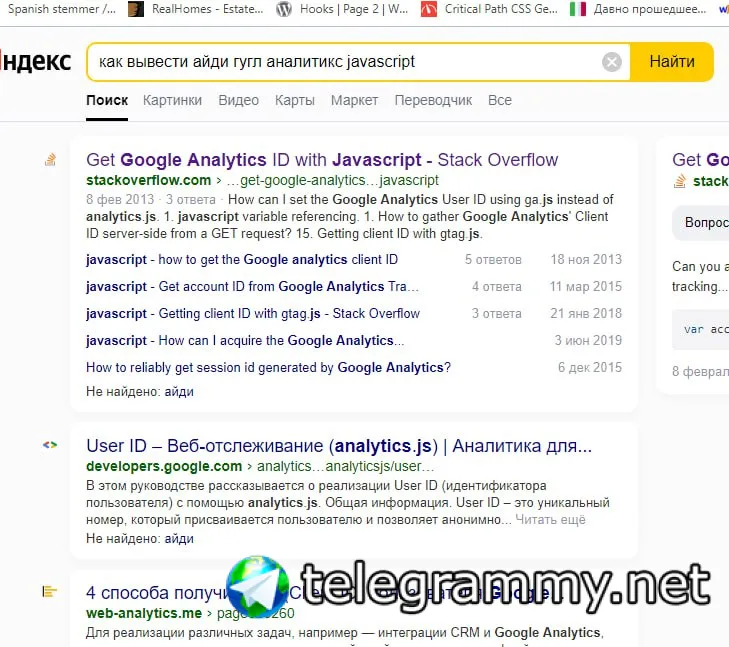Switch to the Видео tab
This screenshot has width=729, height=647.
click(x=239, y=100)
